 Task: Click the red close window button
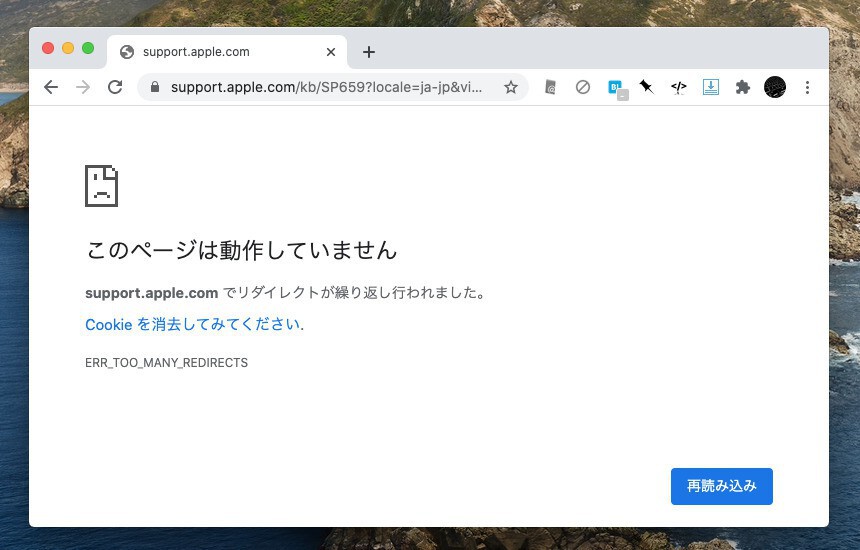(x=48, y=48)
